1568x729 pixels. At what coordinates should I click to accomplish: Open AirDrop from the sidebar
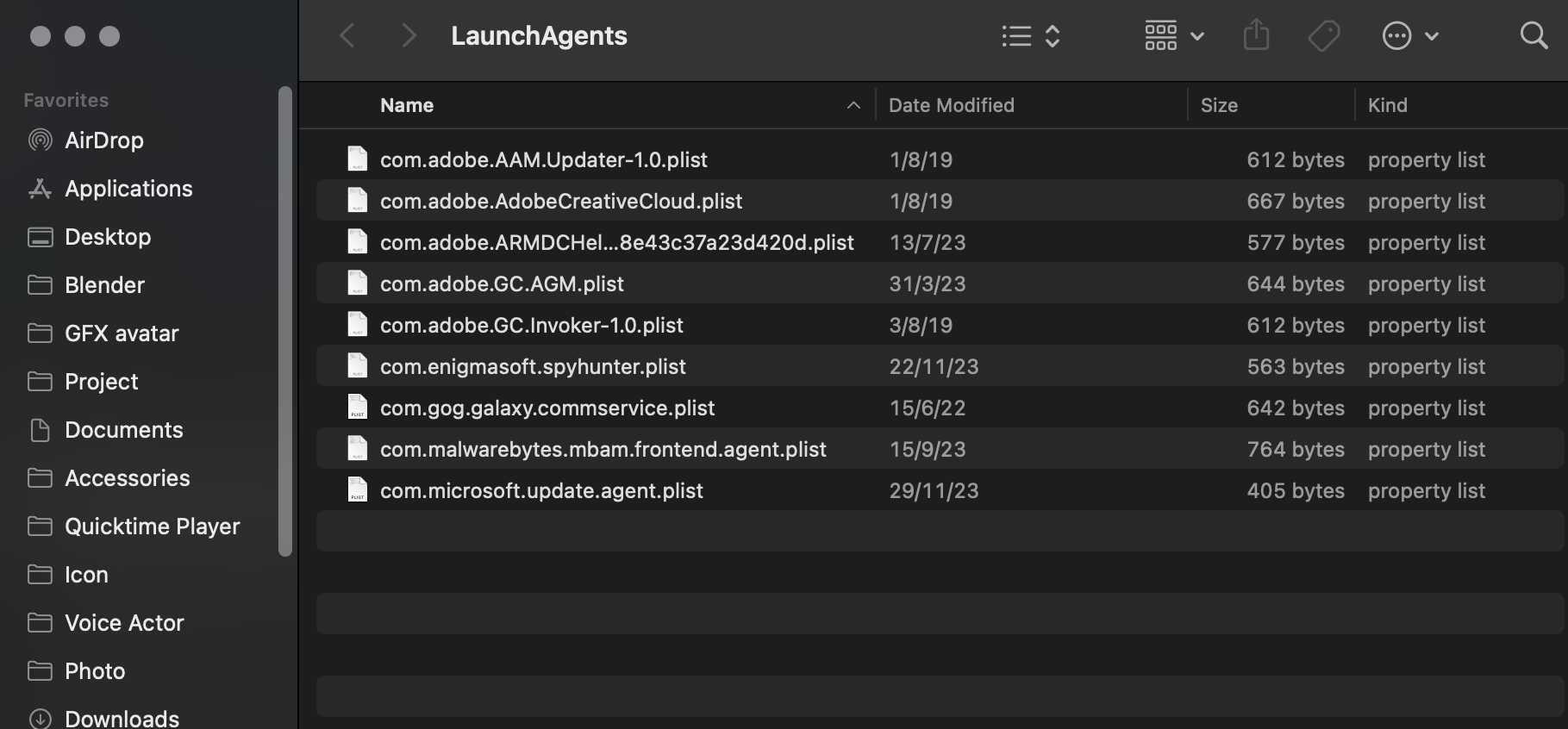coord(103,140)
